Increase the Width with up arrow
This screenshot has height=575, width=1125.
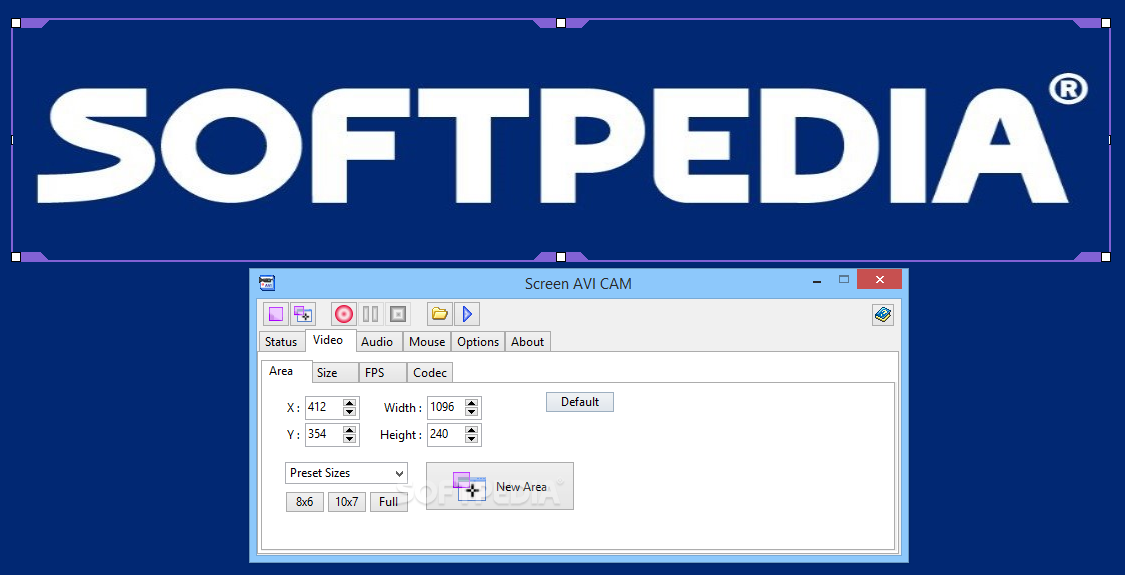[471, 403]
